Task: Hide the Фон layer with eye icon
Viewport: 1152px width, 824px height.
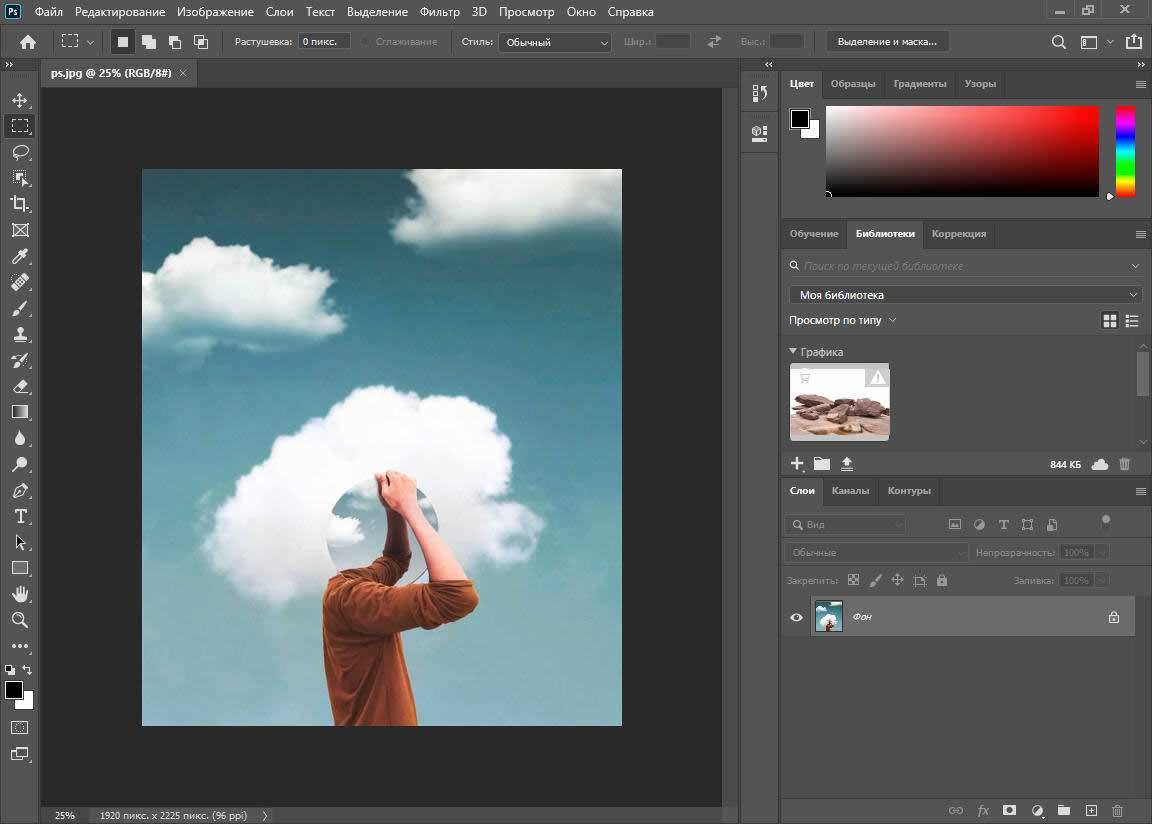Action: pyautogui.click(x=796, y=617)
